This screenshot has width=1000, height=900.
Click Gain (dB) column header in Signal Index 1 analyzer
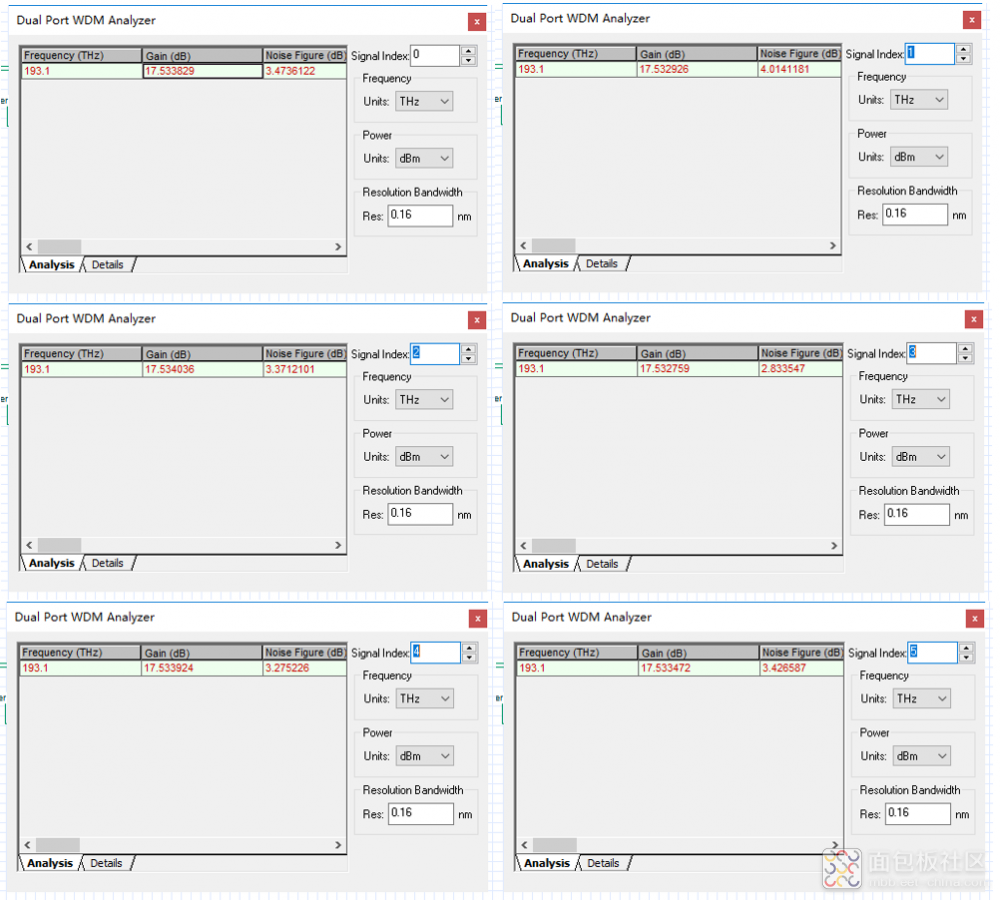coord(696,54)
